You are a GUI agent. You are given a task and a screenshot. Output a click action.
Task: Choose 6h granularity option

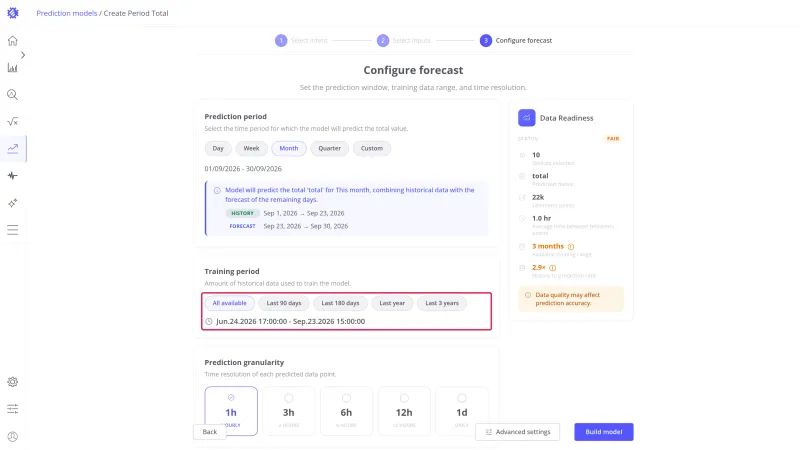[x=346, y=411]
